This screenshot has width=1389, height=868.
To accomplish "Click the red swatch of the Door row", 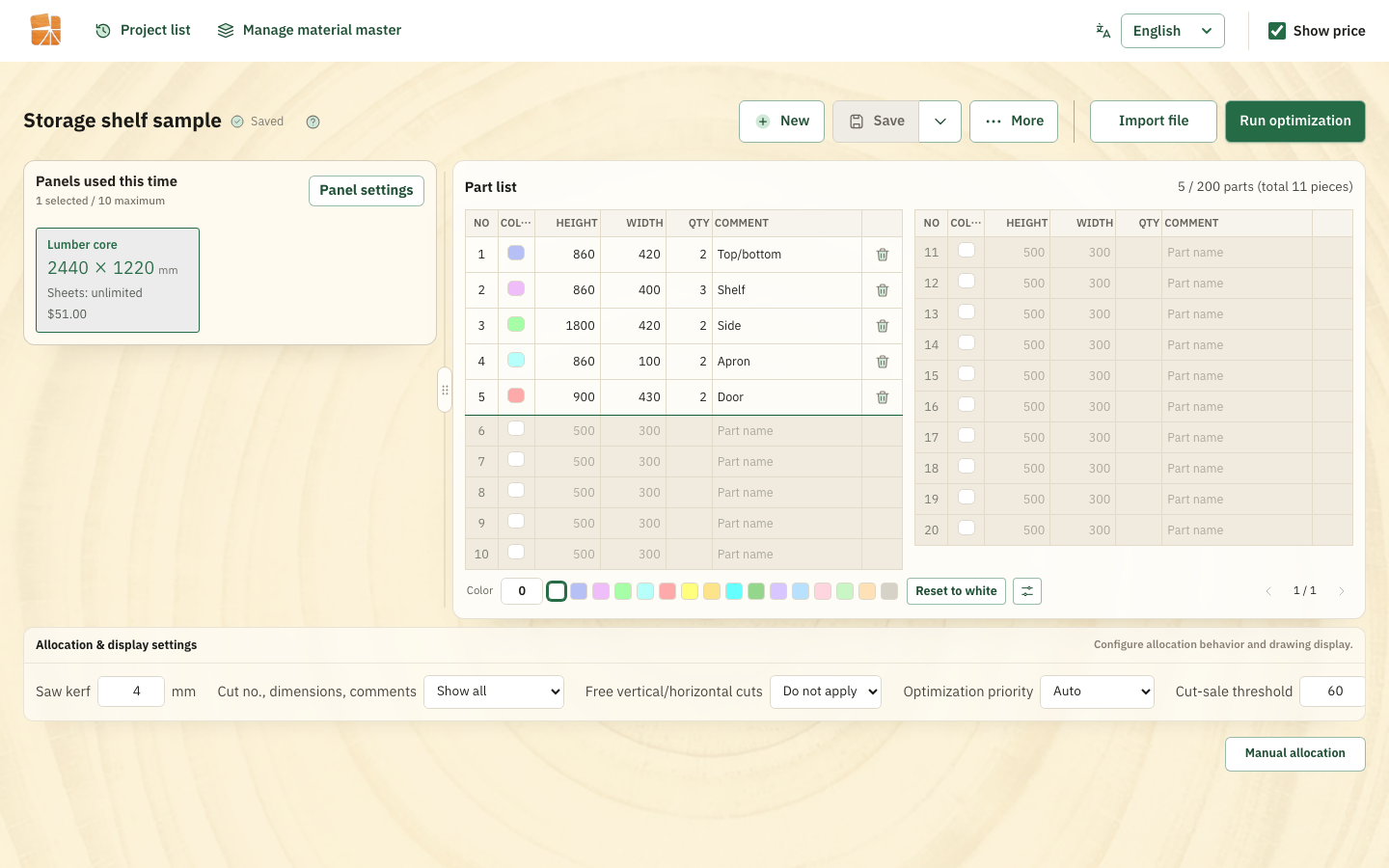I will point(516,395).
